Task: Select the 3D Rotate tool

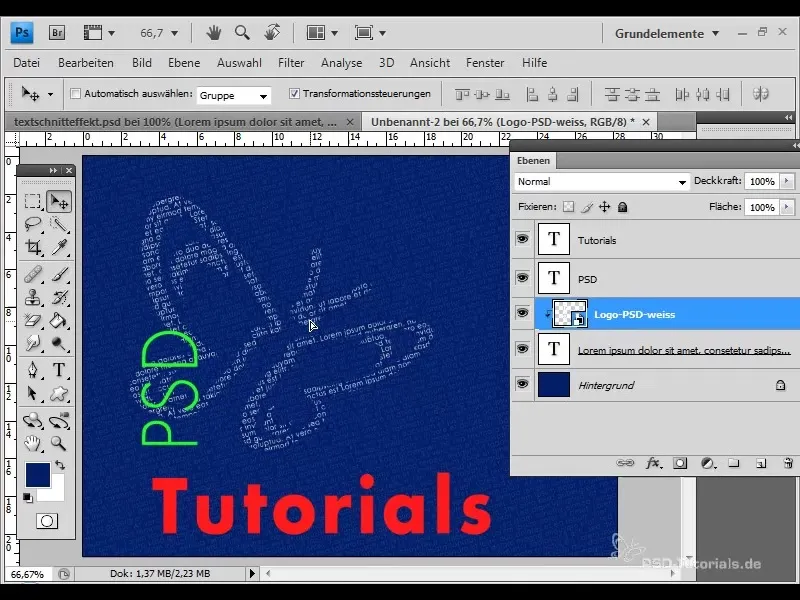Action: 33,420
